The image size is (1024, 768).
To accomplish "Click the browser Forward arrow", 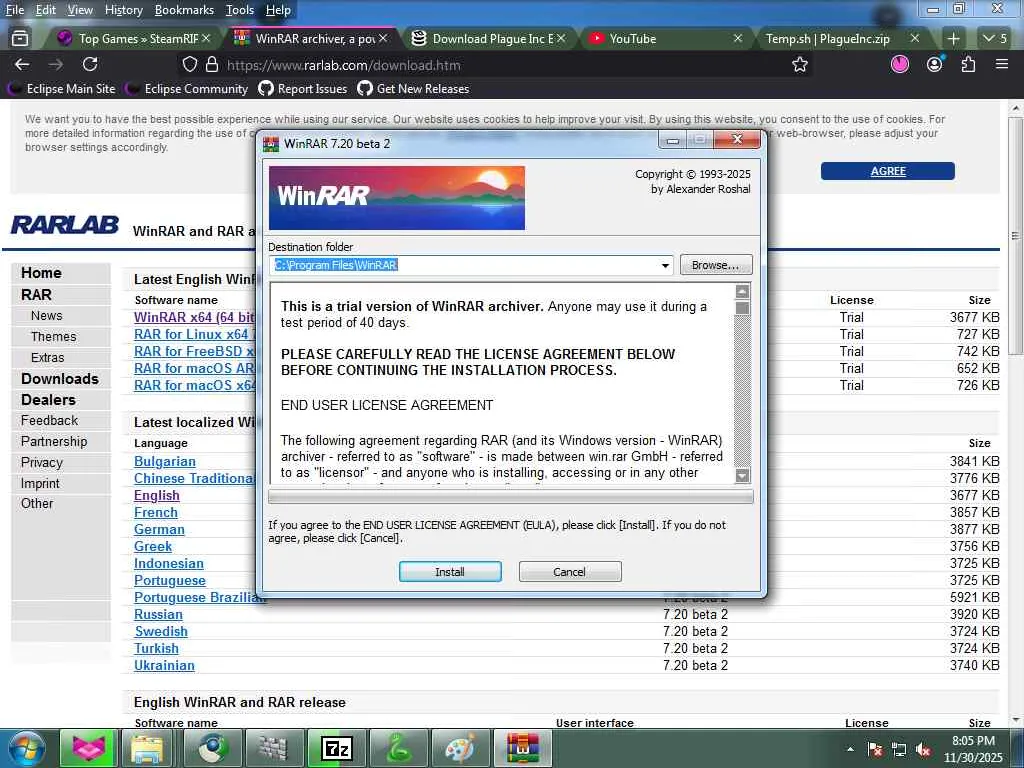I will [56, 64].
